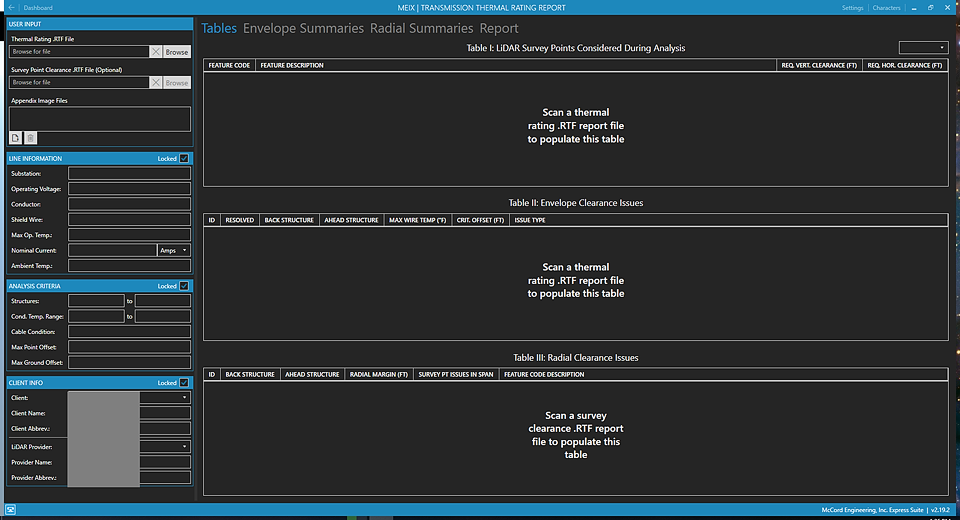Click the Substation input field
The height and width of the screenshot is (520, 960).
[x=129, y=174]
